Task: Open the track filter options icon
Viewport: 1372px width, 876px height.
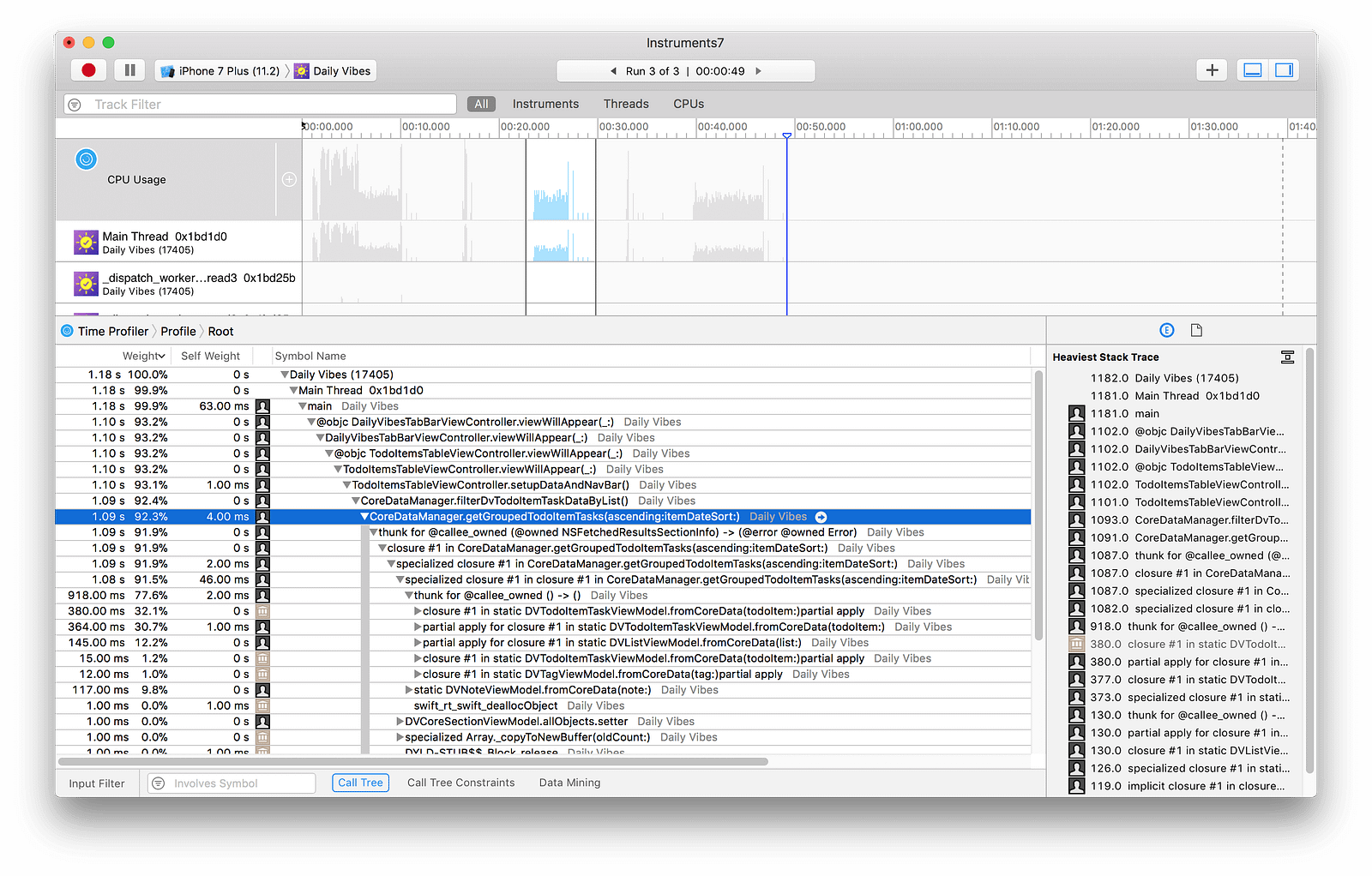Action: [x=75, y=105]
